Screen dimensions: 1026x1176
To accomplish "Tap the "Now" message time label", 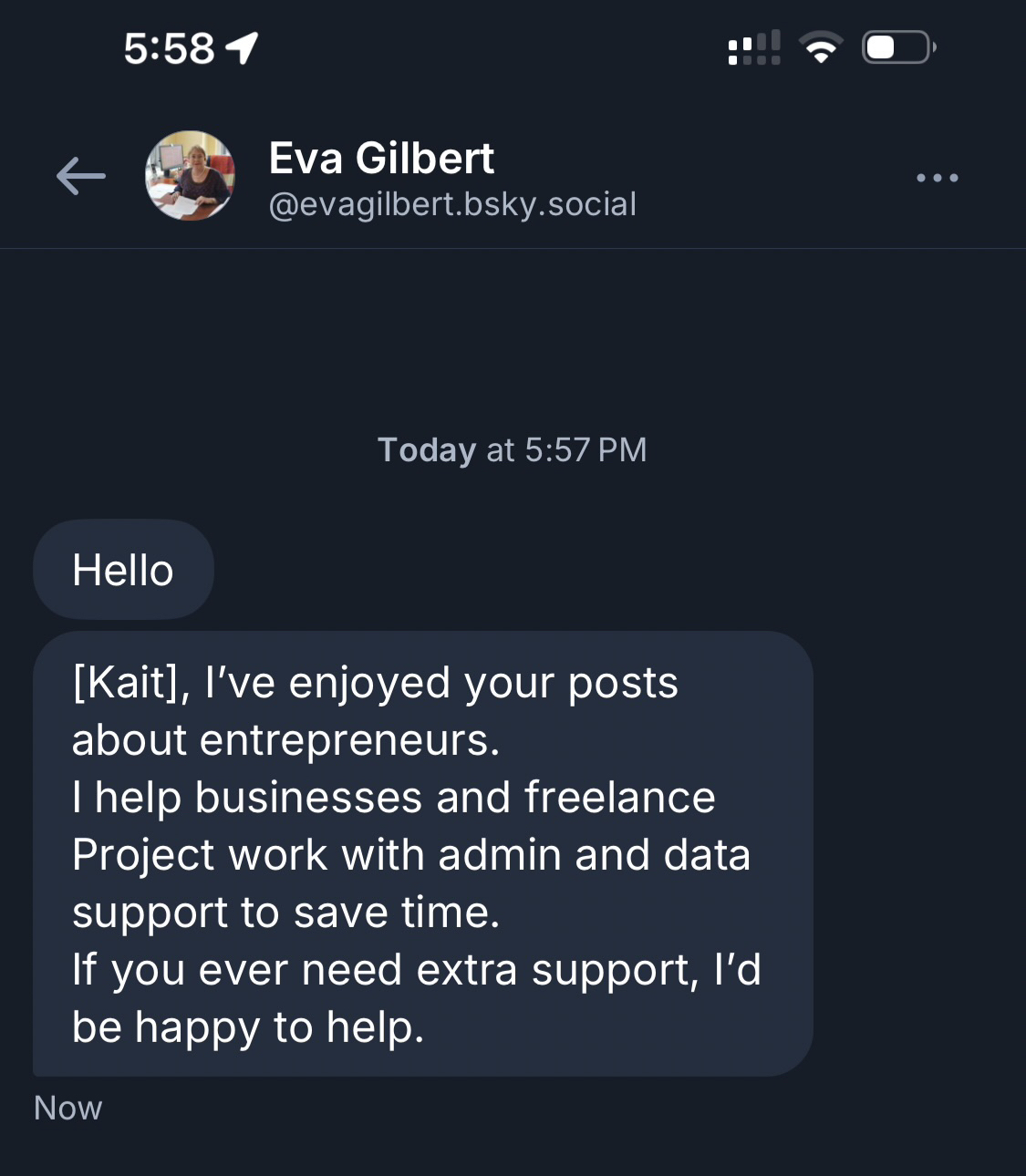I will click(x=68, y=1108).
